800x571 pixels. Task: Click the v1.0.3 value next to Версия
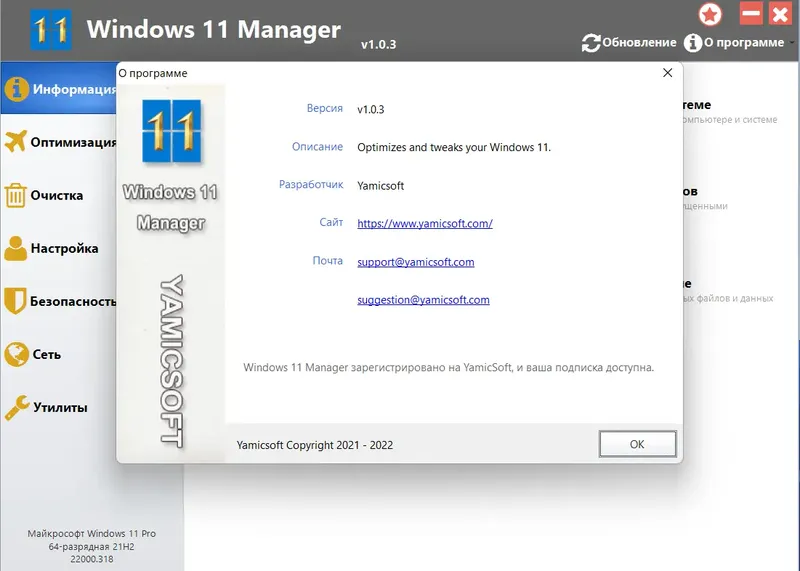pyautogui.click(x=371, y=109)
